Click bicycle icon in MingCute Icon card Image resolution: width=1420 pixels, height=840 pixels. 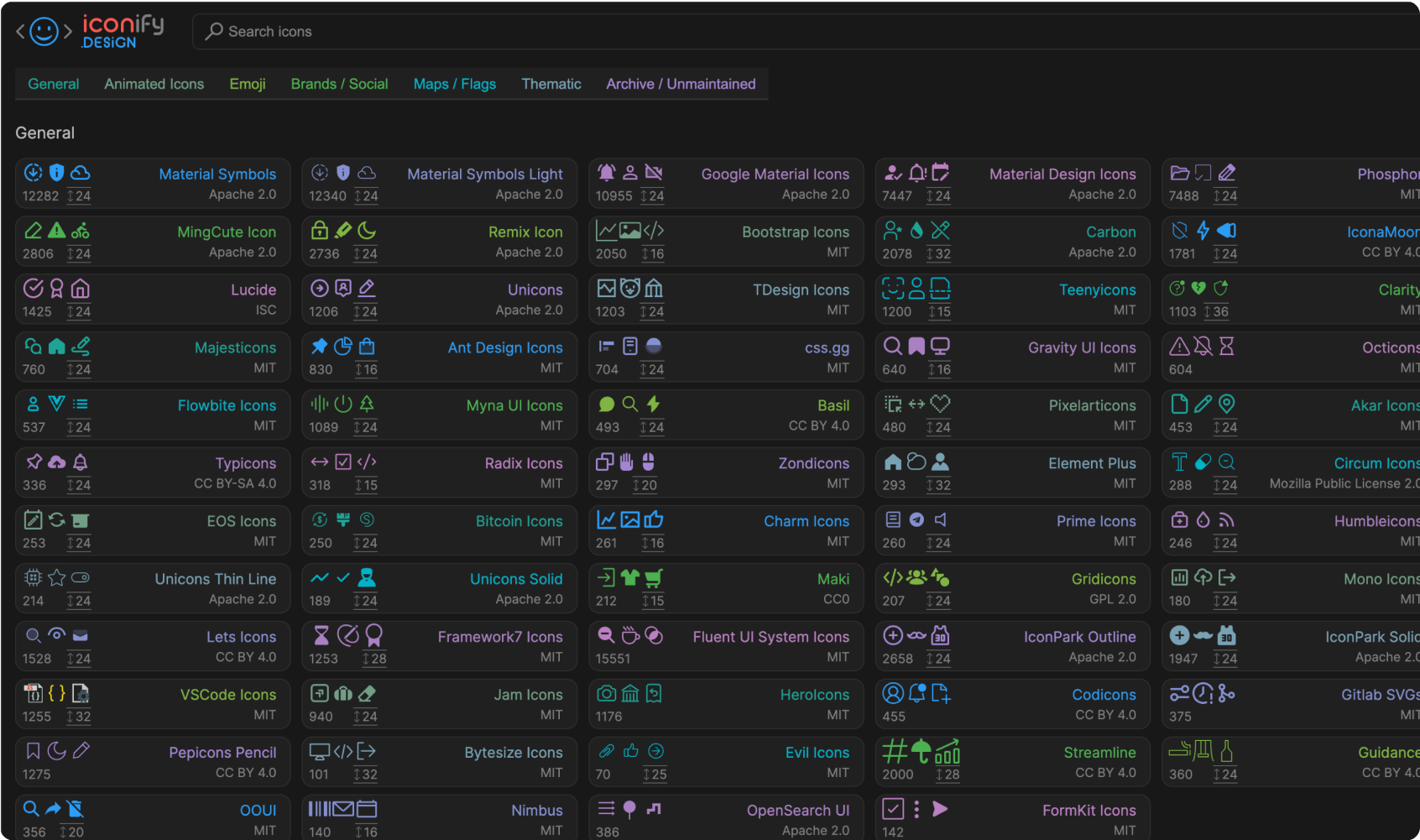click(x=81, y=231)
